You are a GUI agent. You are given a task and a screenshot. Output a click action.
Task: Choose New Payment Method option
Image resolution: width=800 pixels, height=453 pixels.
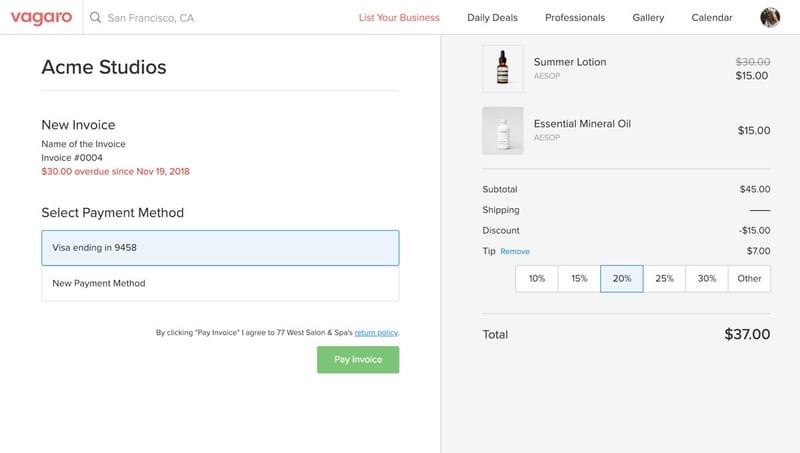pyautogui.click(x=220, y=283)
